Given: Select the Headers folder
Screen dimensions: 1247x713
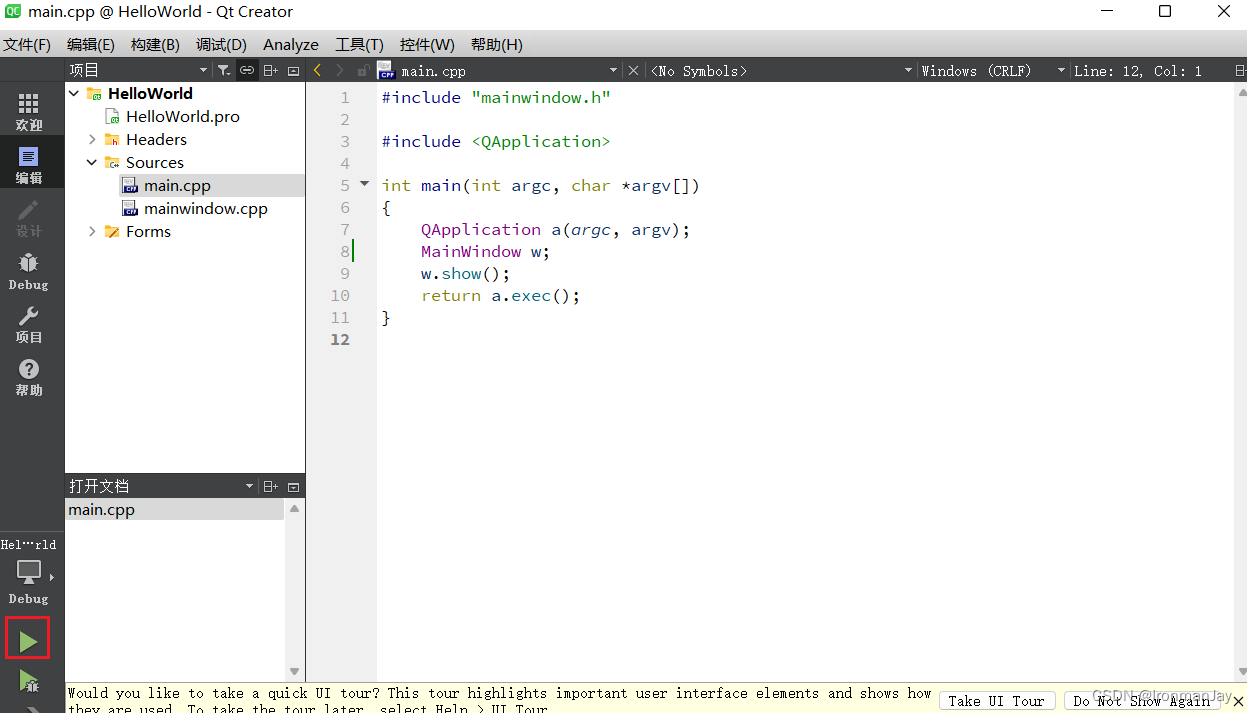Looking at the screenshot, I should tap(156, 139).
